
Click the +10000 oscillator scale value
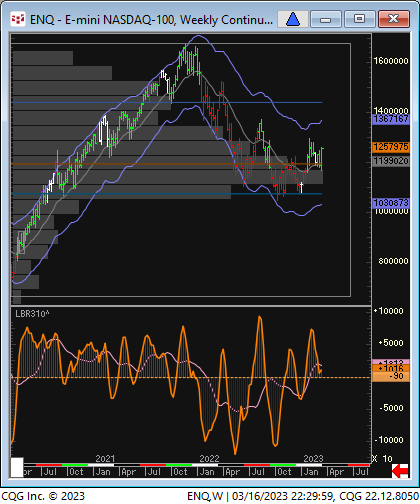pos(388,311)
